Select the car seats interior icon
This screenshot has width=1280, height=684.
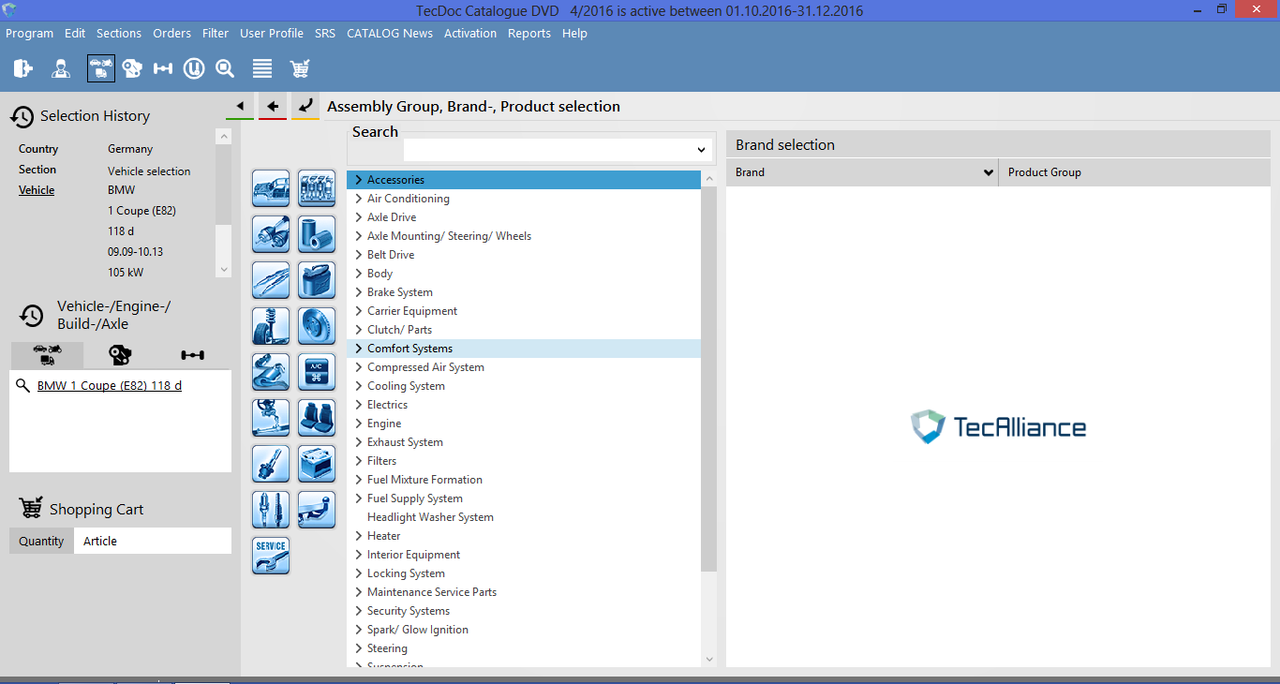pos(317,418)
